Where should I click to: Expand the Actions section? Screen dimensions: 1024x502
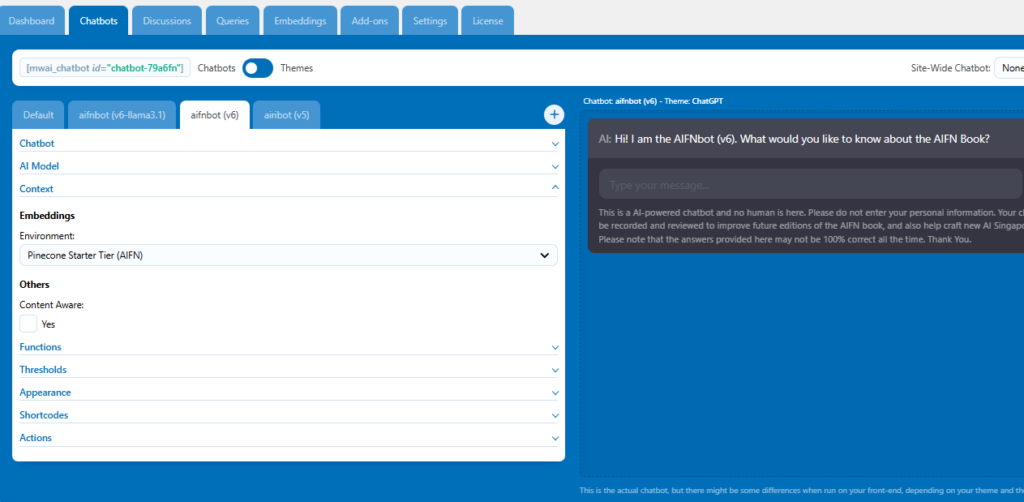pos(288,438)
